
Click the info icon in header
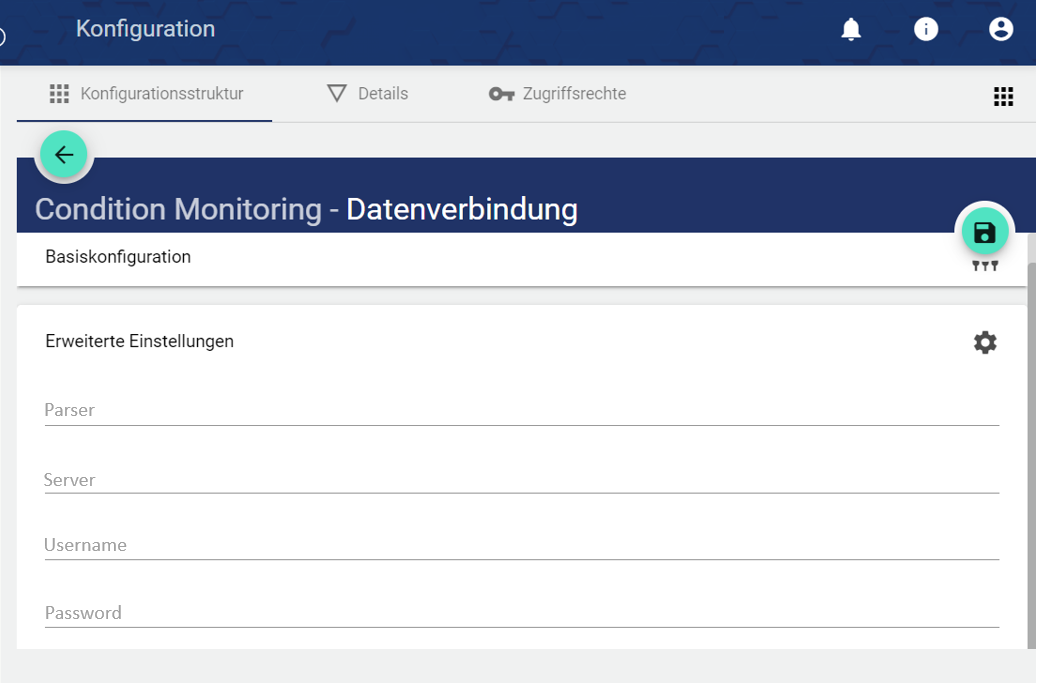926,30
